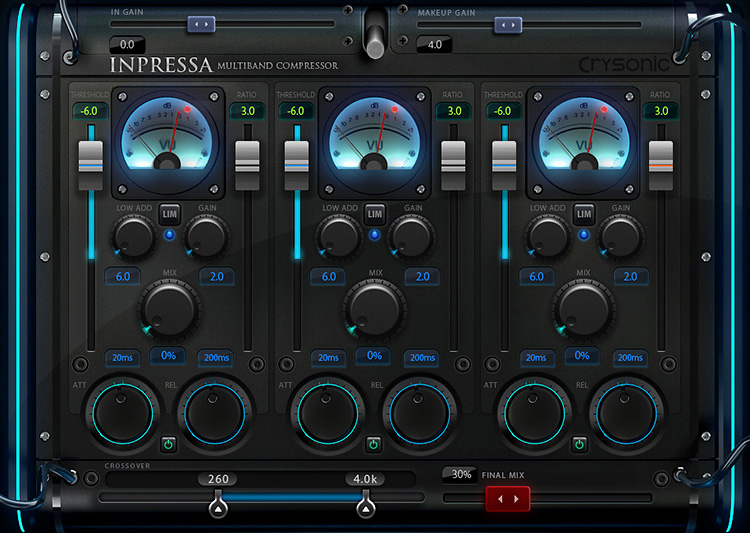The width and height of the screenshot is (750, 533).
Task: Click third band Ratio 3.0 readout
Action: [x=661, y=111]
